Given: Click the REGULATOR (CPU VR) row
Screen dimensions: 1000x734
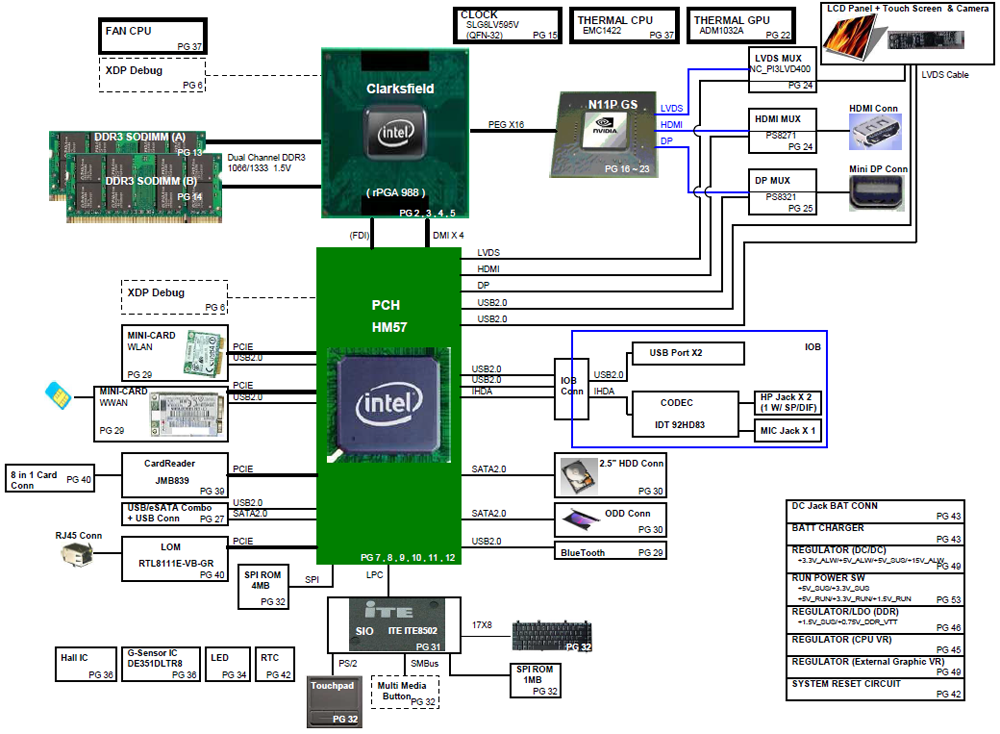Looking at the screenshot, I should click(875, 645).
